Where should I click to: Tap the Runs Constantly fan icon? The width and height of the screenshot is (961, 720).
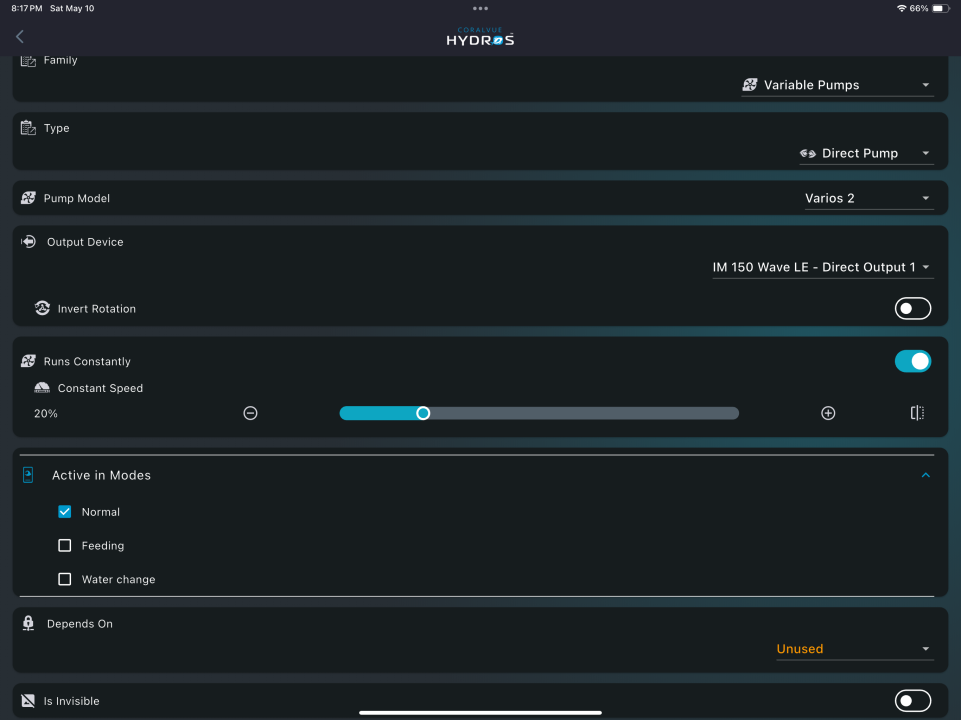28,362
